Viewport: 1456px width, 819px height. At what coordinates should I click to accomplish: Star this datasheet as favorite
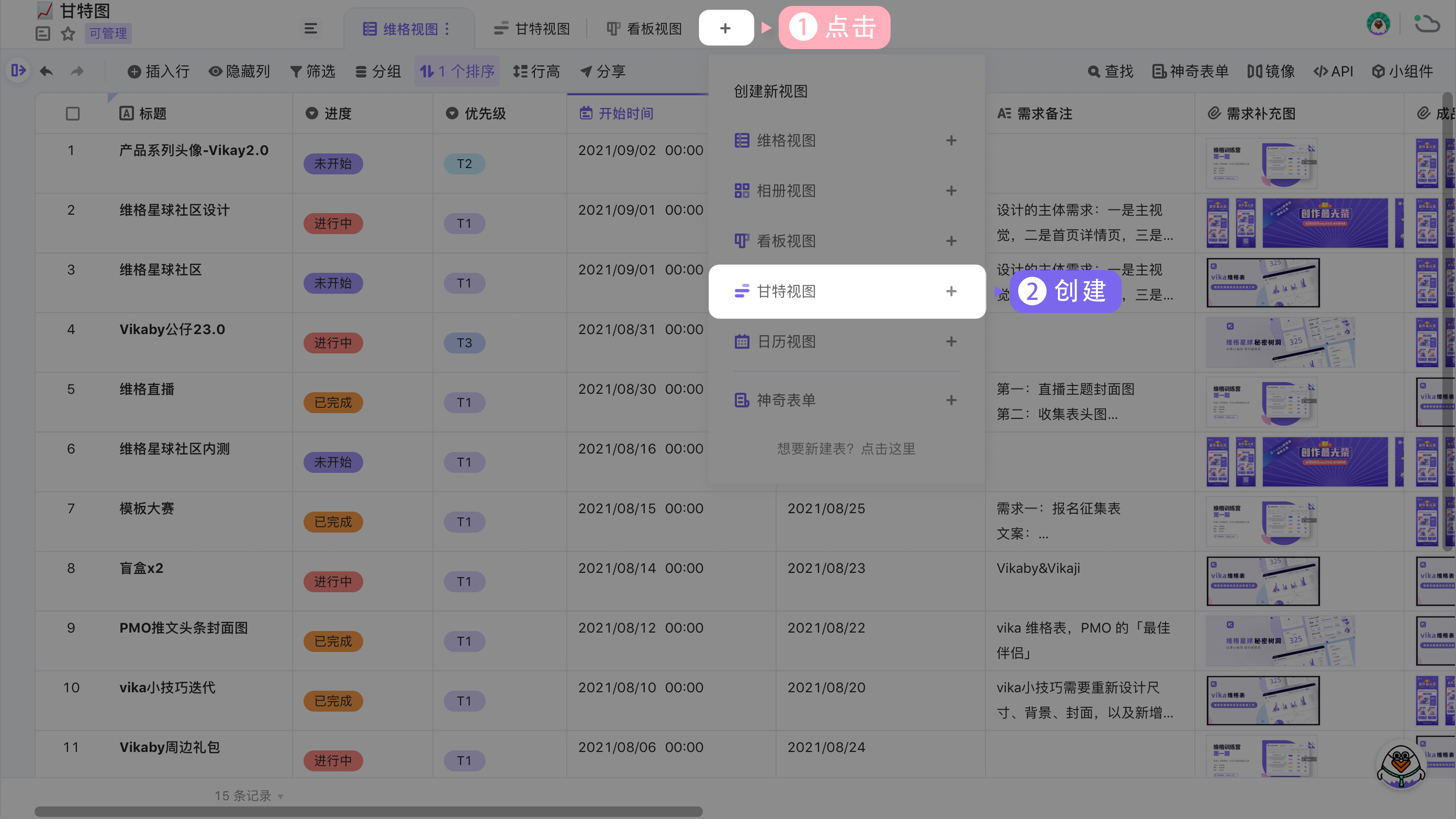point(68,33)
